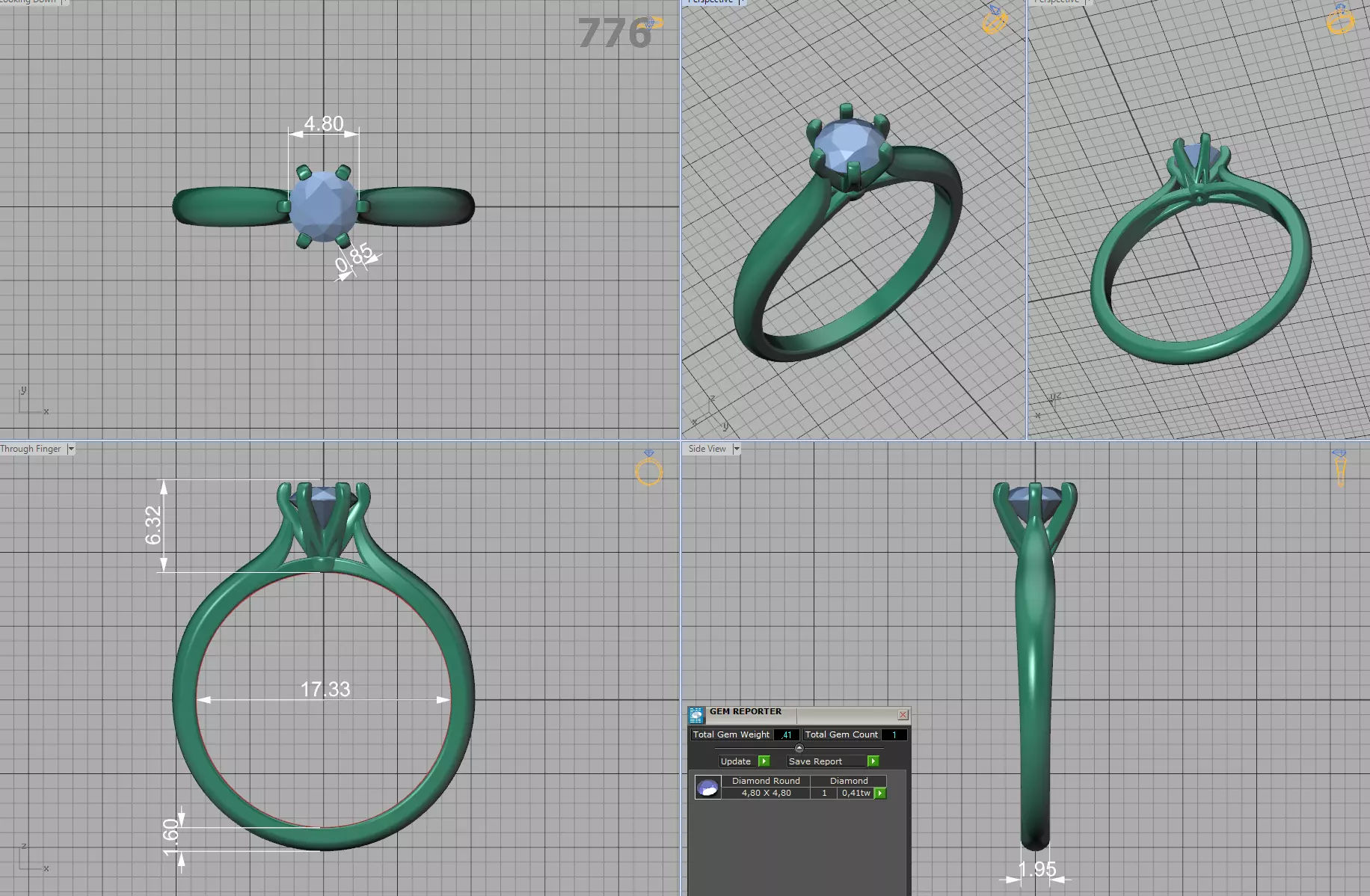
Task: Select the '0,41tw' weight cell
Action: pyautogui.click(x=856, y=793)
